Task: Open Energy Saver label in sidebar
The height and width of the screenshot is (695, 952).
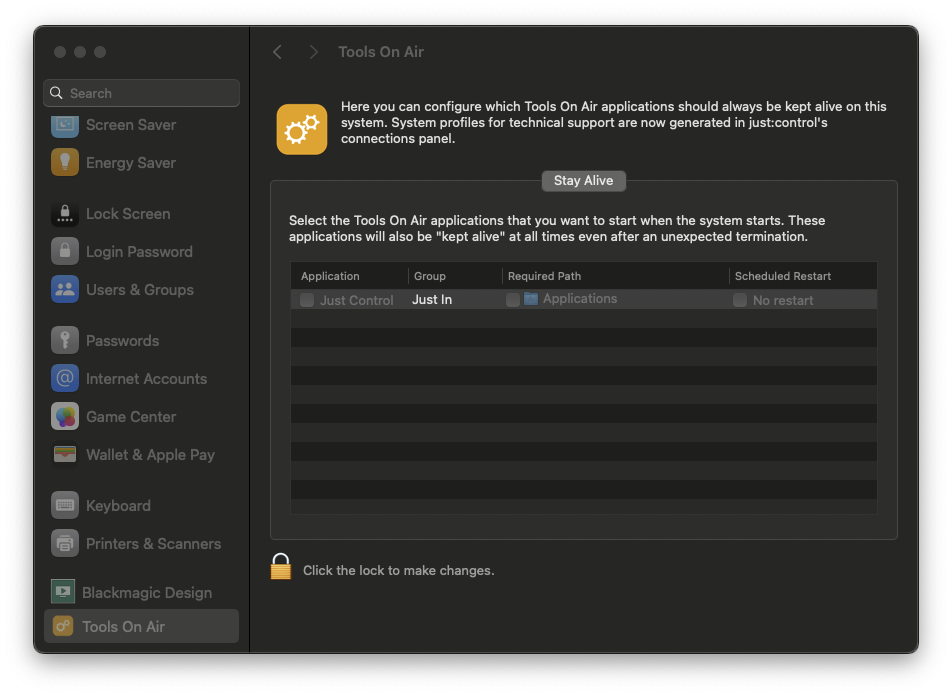Action: [x=131, y=163]
